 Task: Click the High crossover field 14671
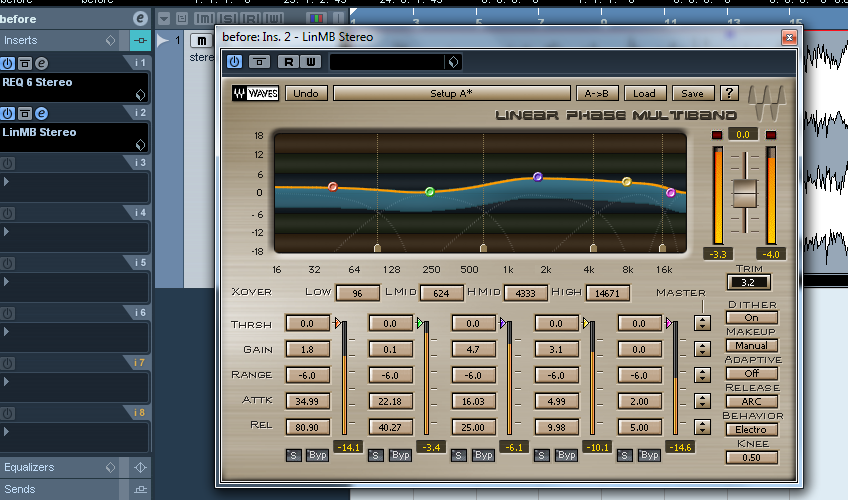pyautogui.click(x=607, y=293)
